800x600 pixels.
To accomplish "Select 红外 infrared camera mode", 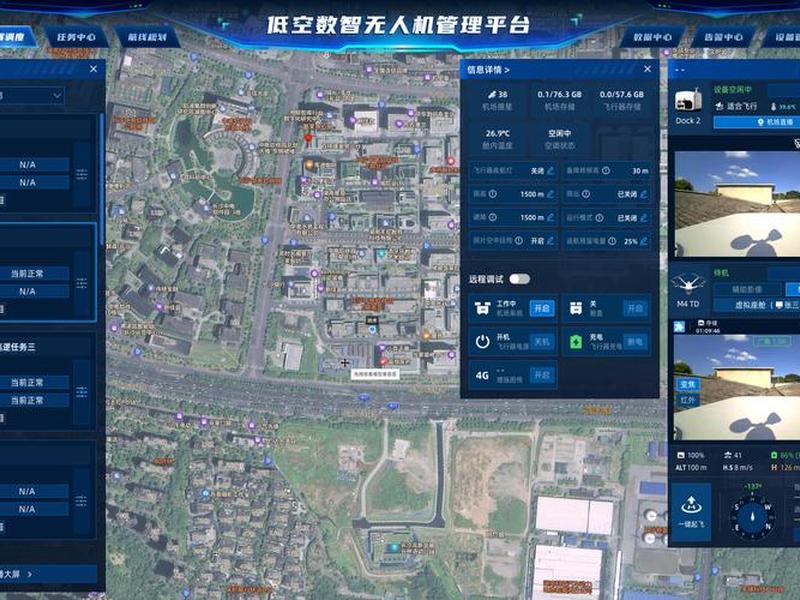I will click(687, 401).
